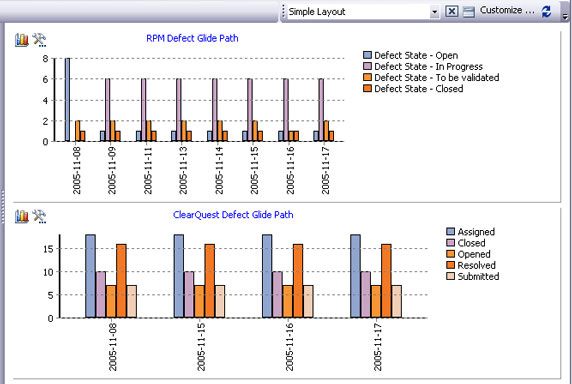The height and width of the screenshot is (384, 572).
Task: Click Defect State - To be validated legend swatch
Action: point(367,77)
